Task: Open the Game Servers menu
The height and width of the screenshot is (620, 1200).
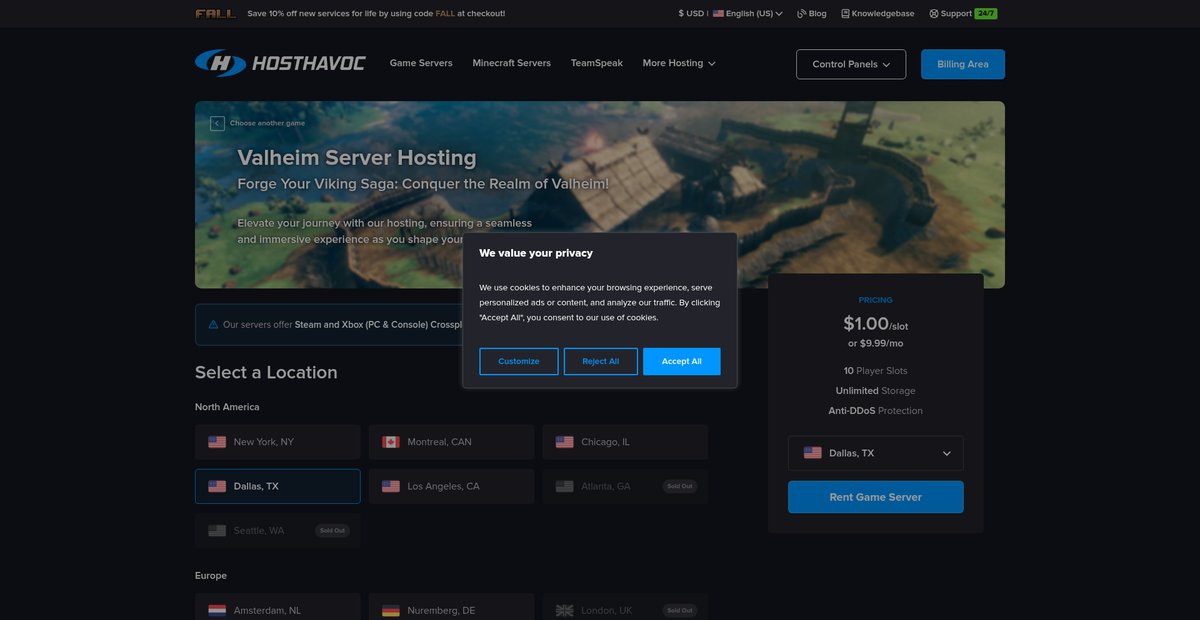Action: coord(421,63)
